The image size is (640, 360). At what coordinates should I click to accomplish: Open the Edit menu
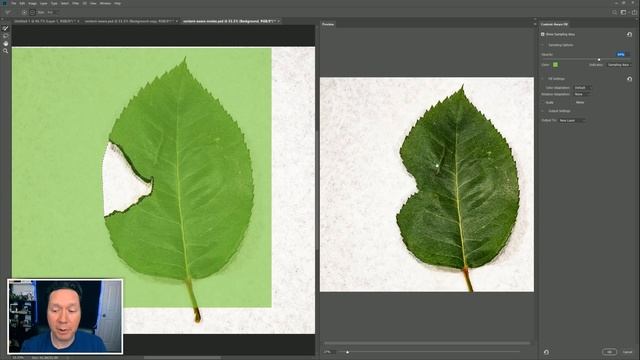22,3
